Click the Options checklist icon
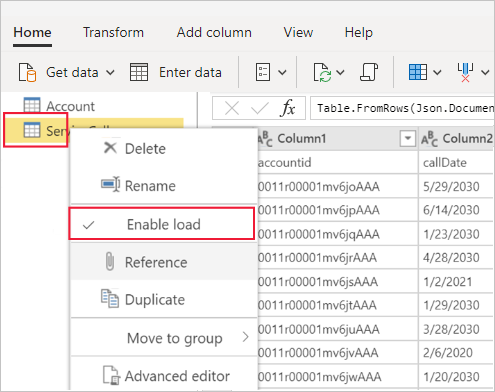 pyautogui.click(x=263, y=72)
